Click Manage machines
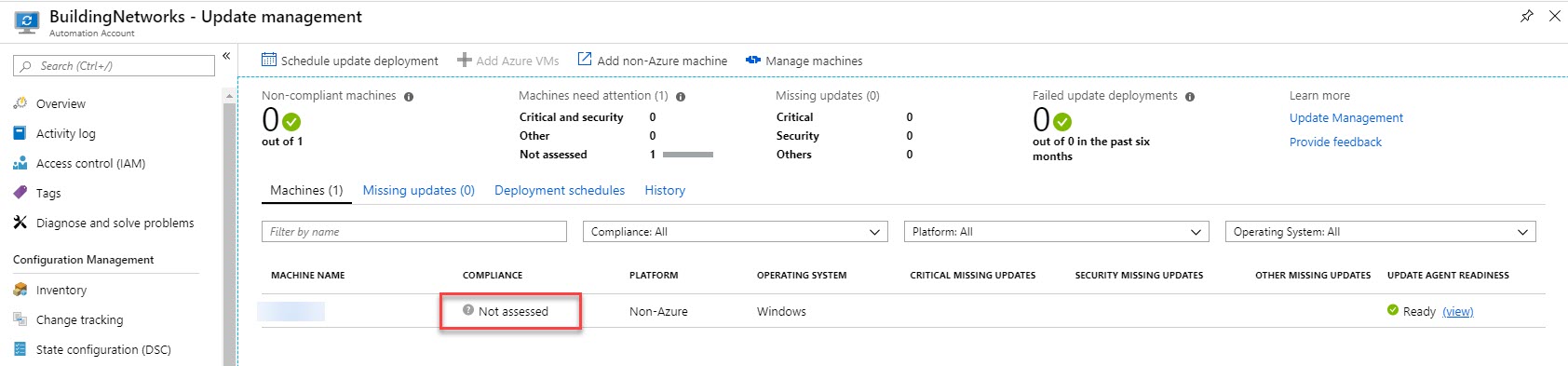Screen dimensions: 1568x366 (814, 61)
